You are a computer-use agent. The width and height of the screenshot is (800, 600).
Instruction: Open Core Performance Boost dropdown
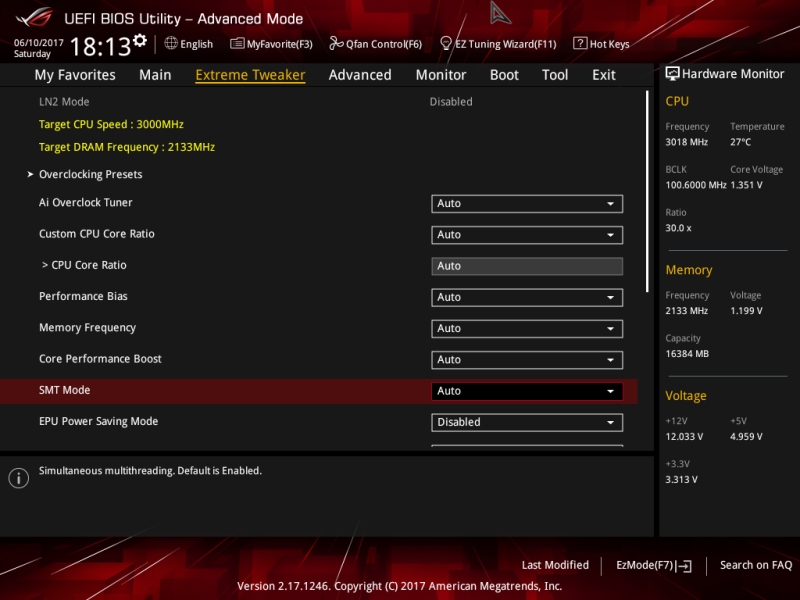point(527,360)
